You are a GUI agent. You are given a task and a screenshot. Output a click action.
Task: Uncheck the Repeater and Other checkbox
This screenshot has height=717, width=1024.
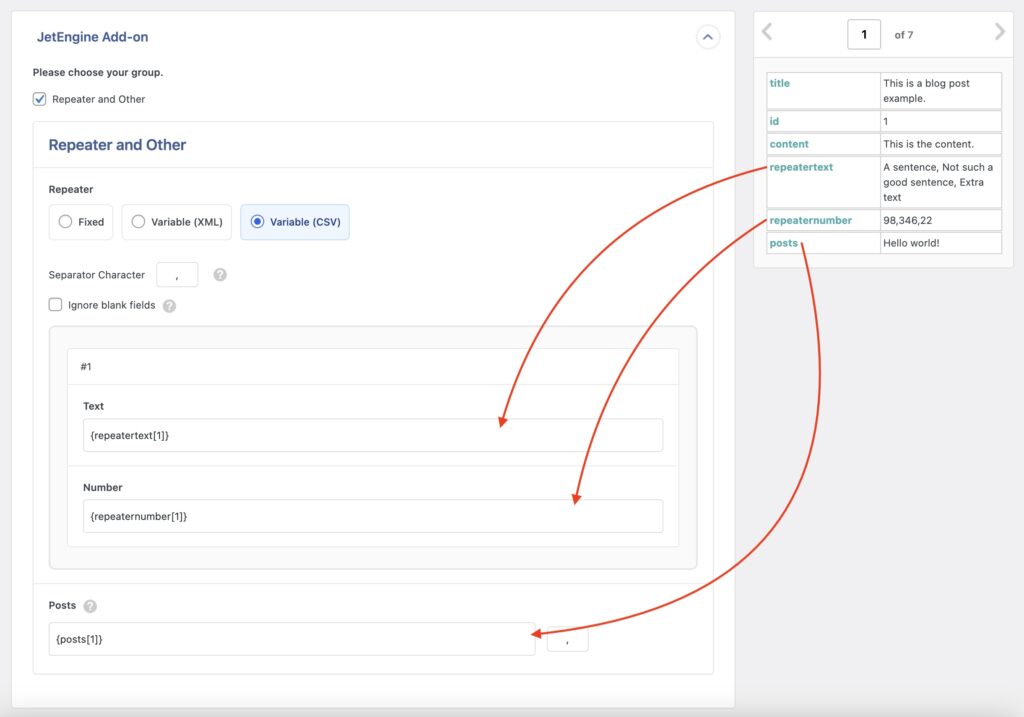[x=40, y=99]
